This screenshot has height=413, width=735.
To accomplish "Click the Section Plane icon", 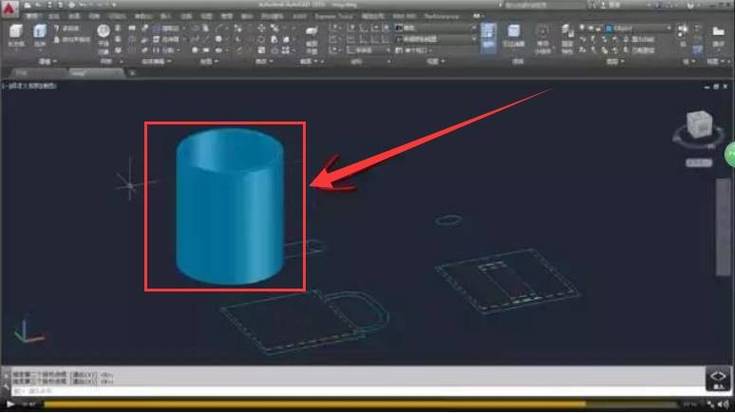I will coord(312,38).
